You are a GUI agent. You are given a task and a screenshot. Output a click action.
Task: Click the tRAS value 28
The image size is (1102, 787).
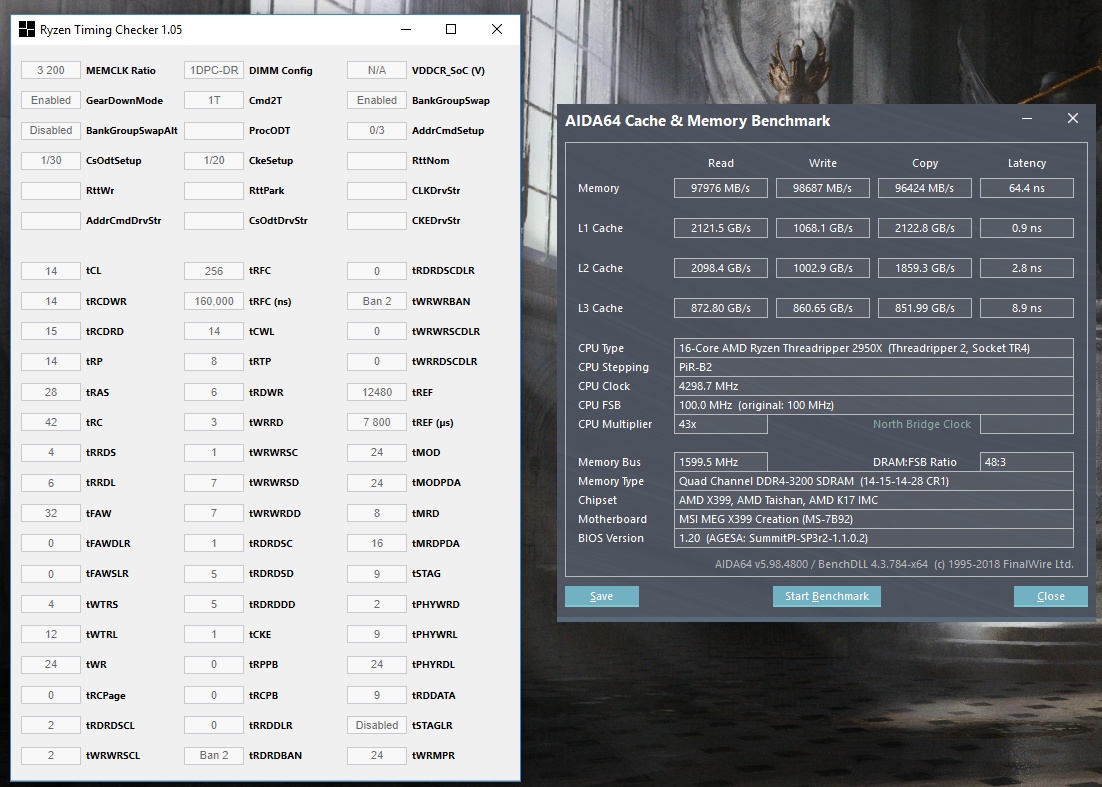51,392
